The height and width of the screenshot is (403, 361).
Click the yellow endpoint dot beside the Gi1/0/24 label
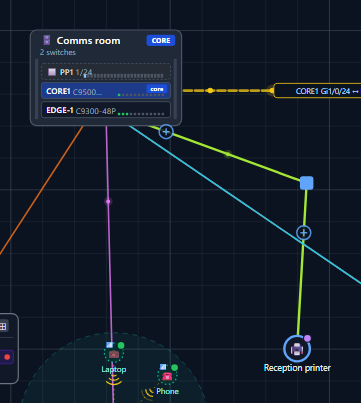coord(272,90)
